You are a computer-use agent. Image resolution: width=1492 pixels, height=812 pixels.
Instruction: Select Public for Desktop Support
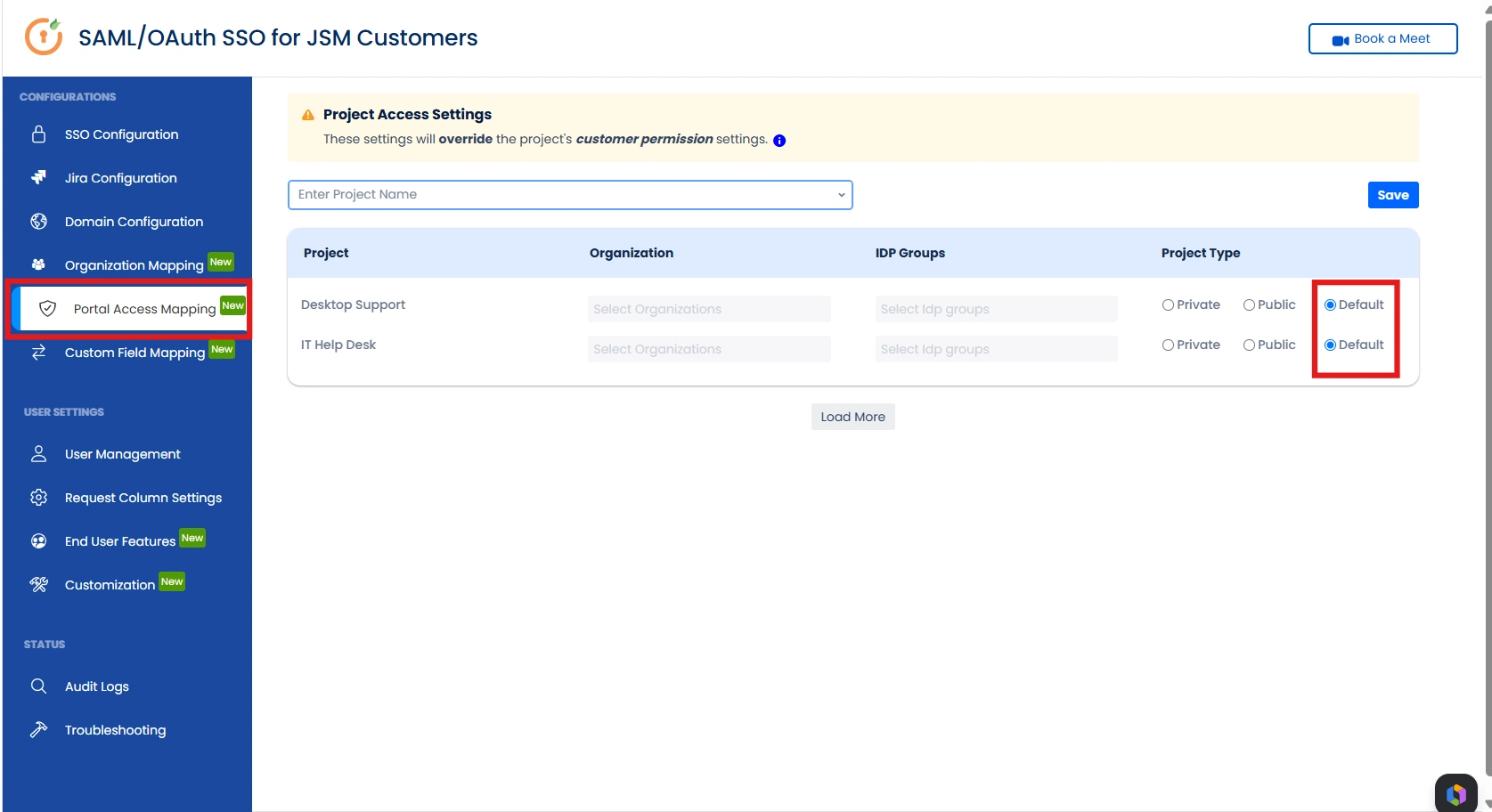(1249, 305)
